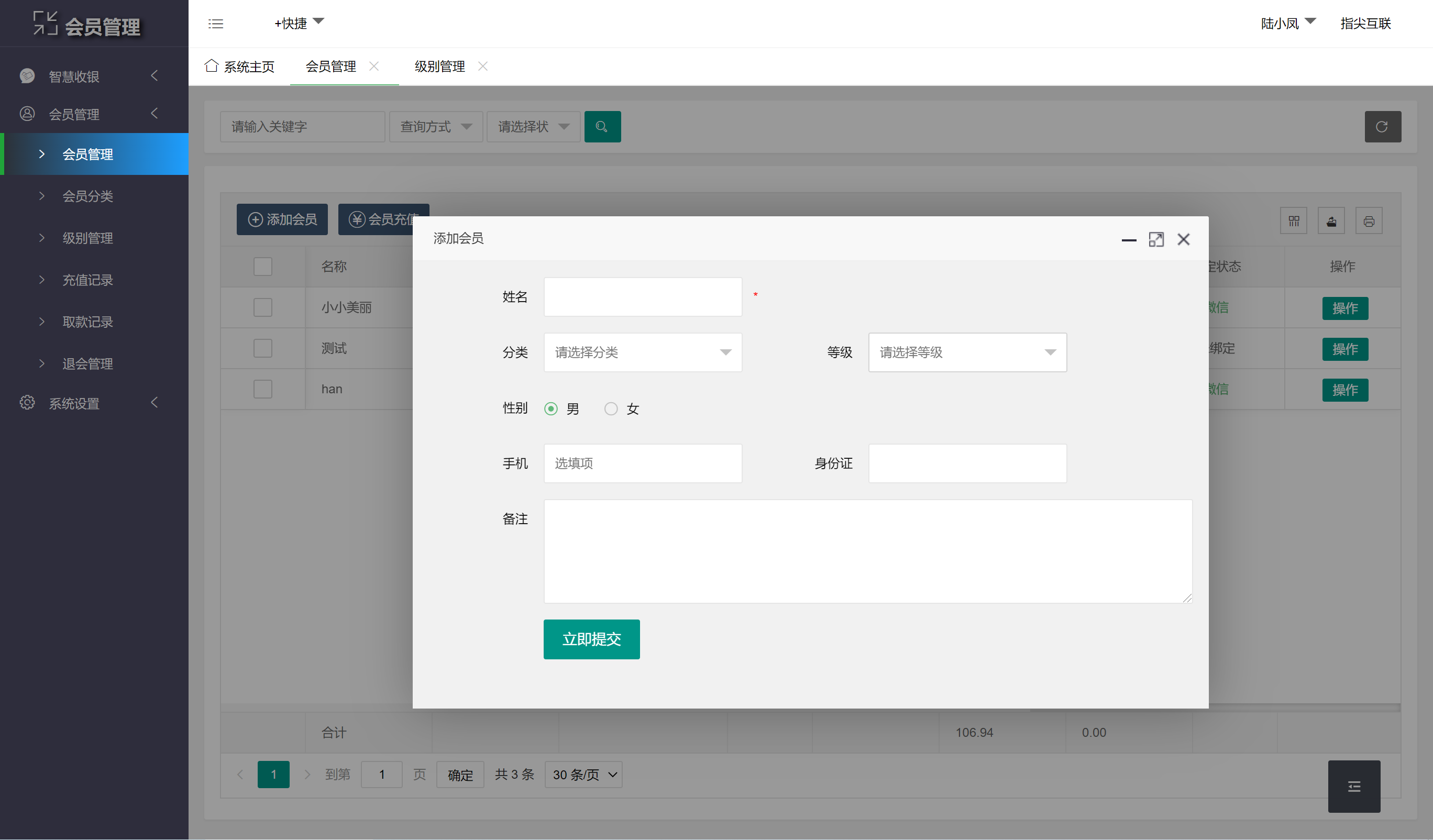Click 操作 button in 小小美丽 row
Screen dimensions: 1433x840
coord(1345,308)
